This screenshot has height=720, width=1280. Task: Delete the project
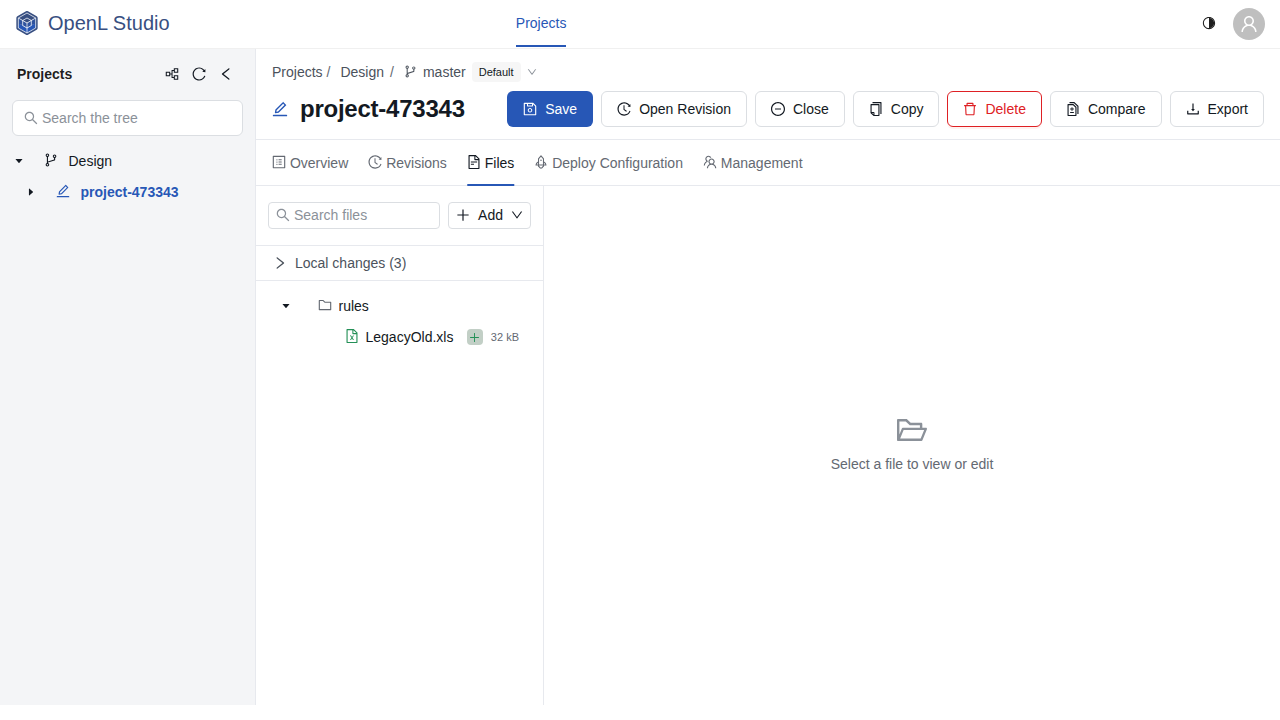point(994,109)
